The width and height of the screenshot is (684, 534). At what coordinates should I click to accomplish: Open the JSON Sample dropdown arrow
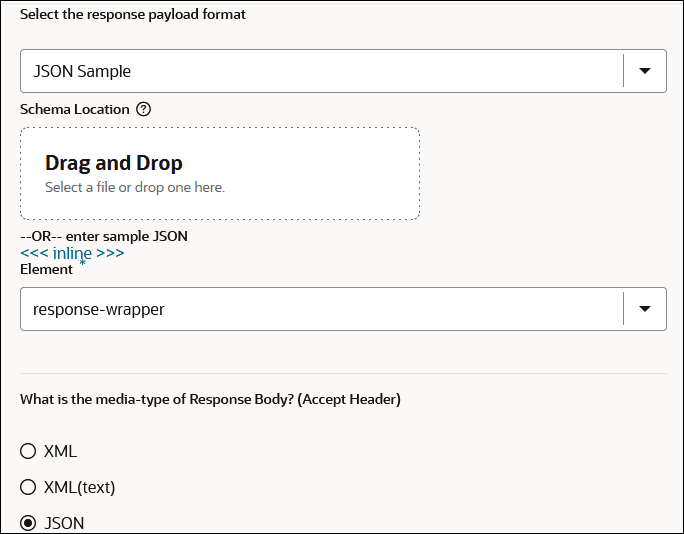click(645, 71)
